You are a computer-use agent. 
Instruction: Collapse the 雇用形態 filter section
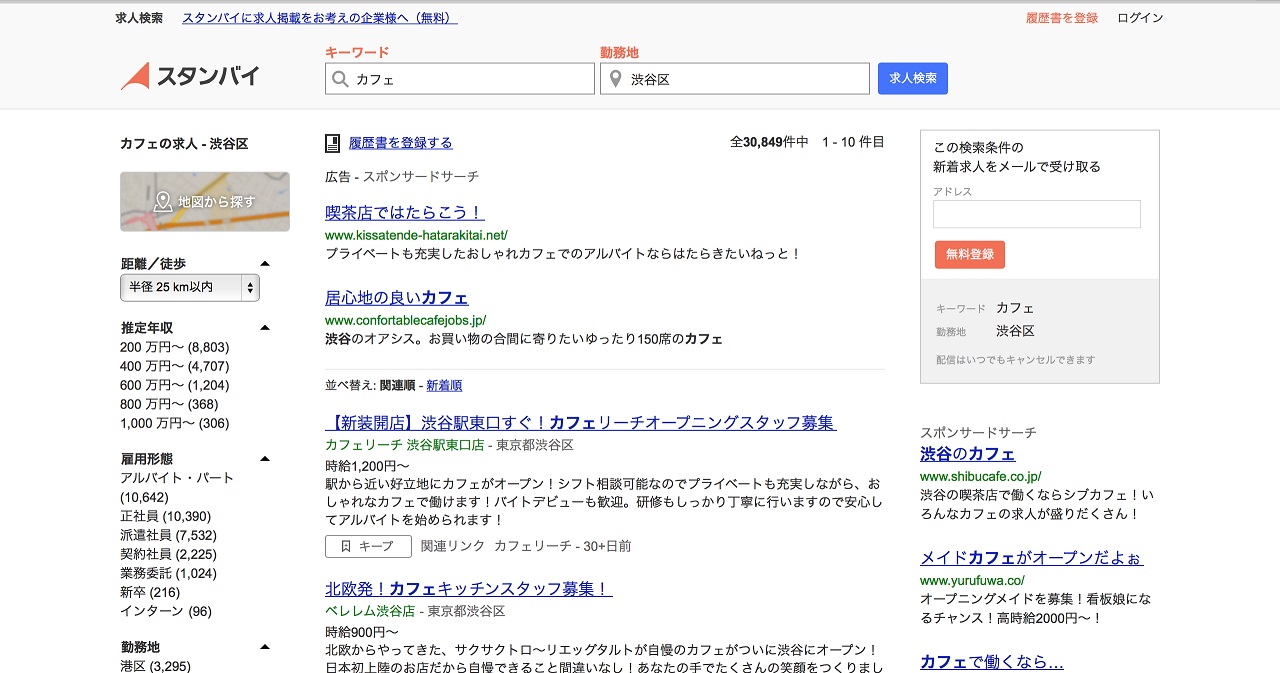pyautogui.click(x=265, y=459)
